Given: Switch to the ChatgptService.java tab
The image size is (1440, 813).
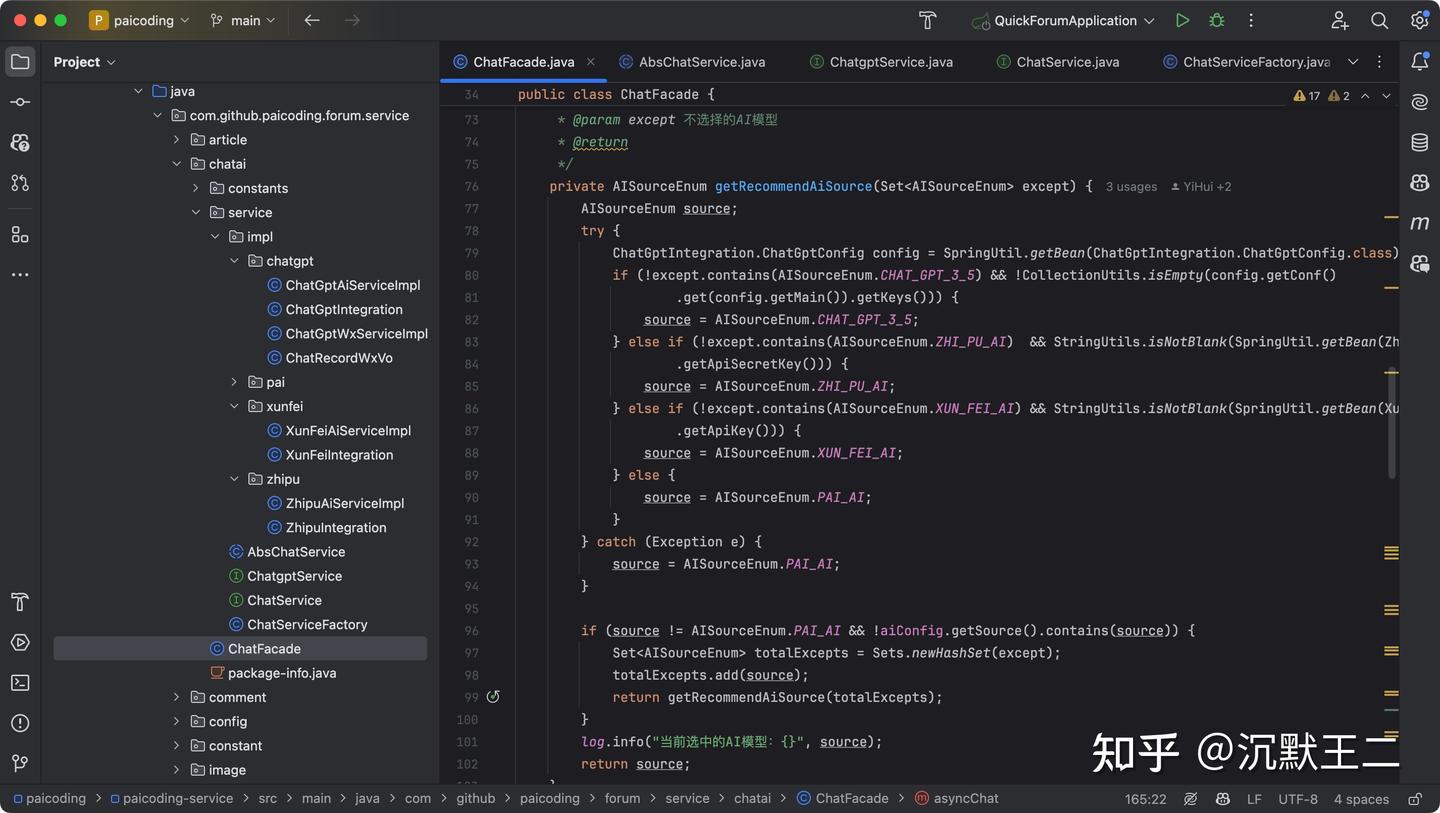Looking at the screenshot, I should 881,62.
